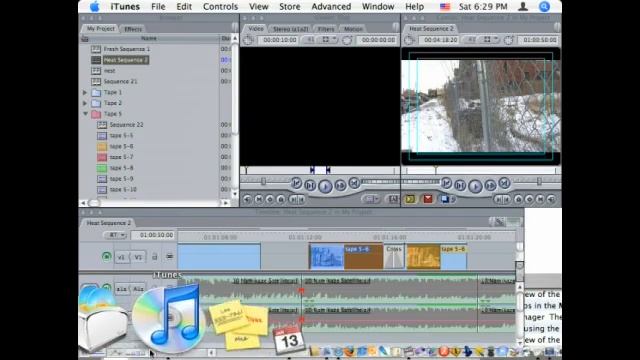The width and height of the screenshot is (640, 360).
Task: Open the Viewer view mode pop-up
Action: (328, 40)
